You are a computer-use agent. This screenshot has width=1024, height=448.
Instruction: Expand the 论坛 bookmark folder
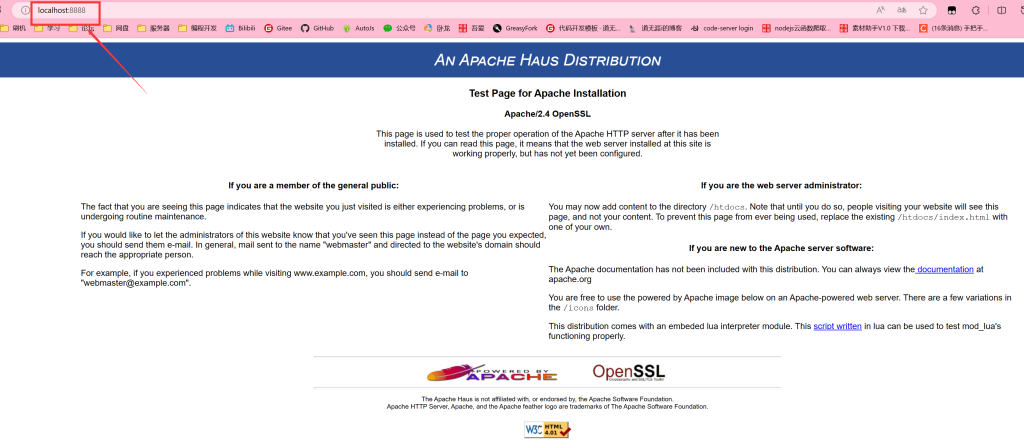(82, 29)
